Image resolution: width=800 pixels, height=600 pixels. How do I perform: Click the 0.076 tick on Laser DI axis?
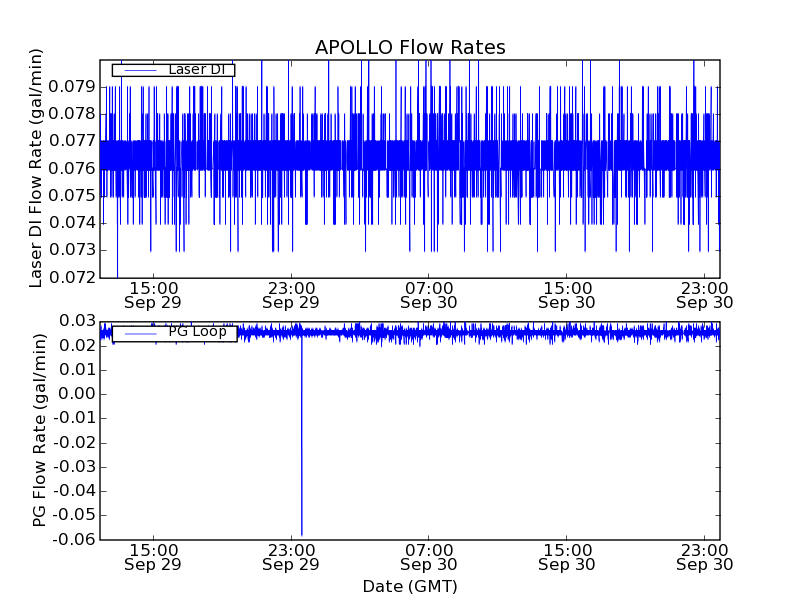(73, 168)
